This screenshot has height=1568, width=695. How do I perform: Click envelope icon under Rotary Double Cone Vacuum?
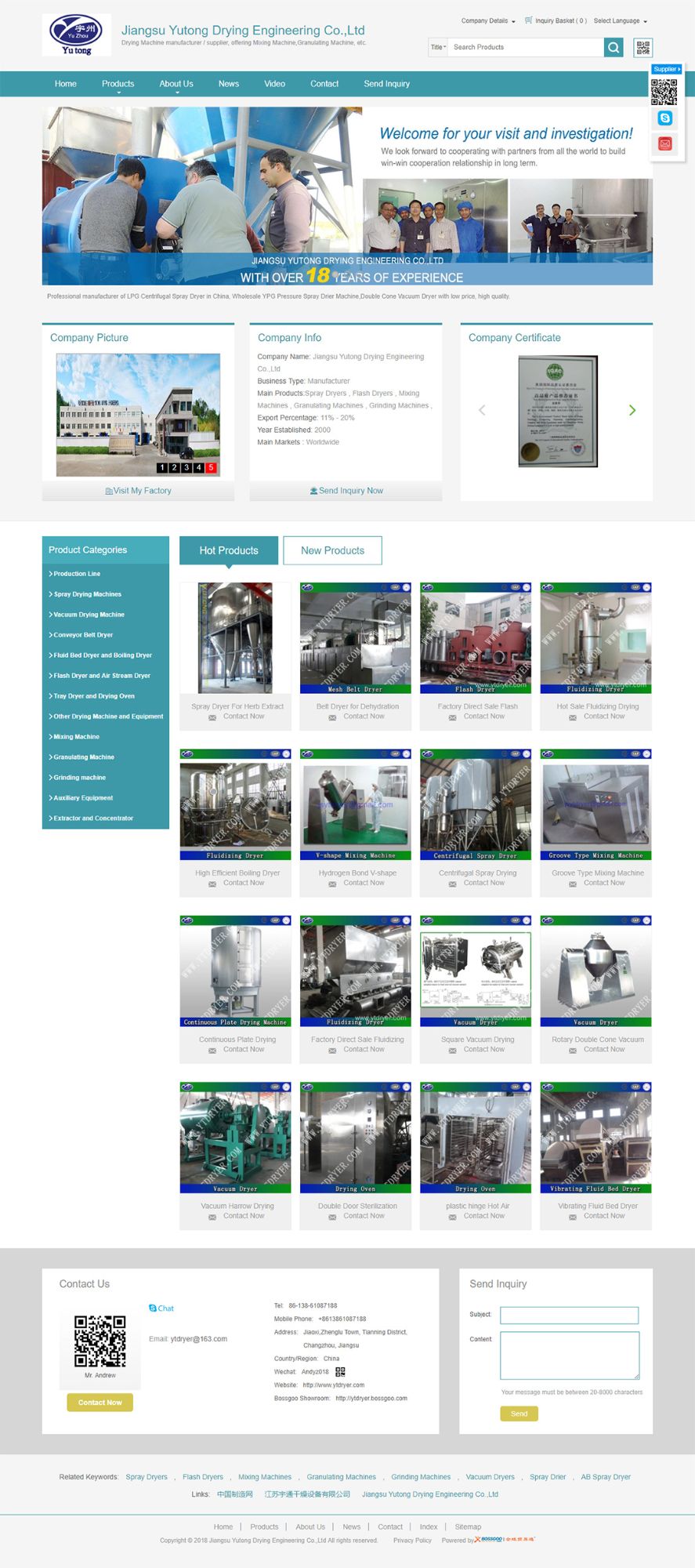573,1051
